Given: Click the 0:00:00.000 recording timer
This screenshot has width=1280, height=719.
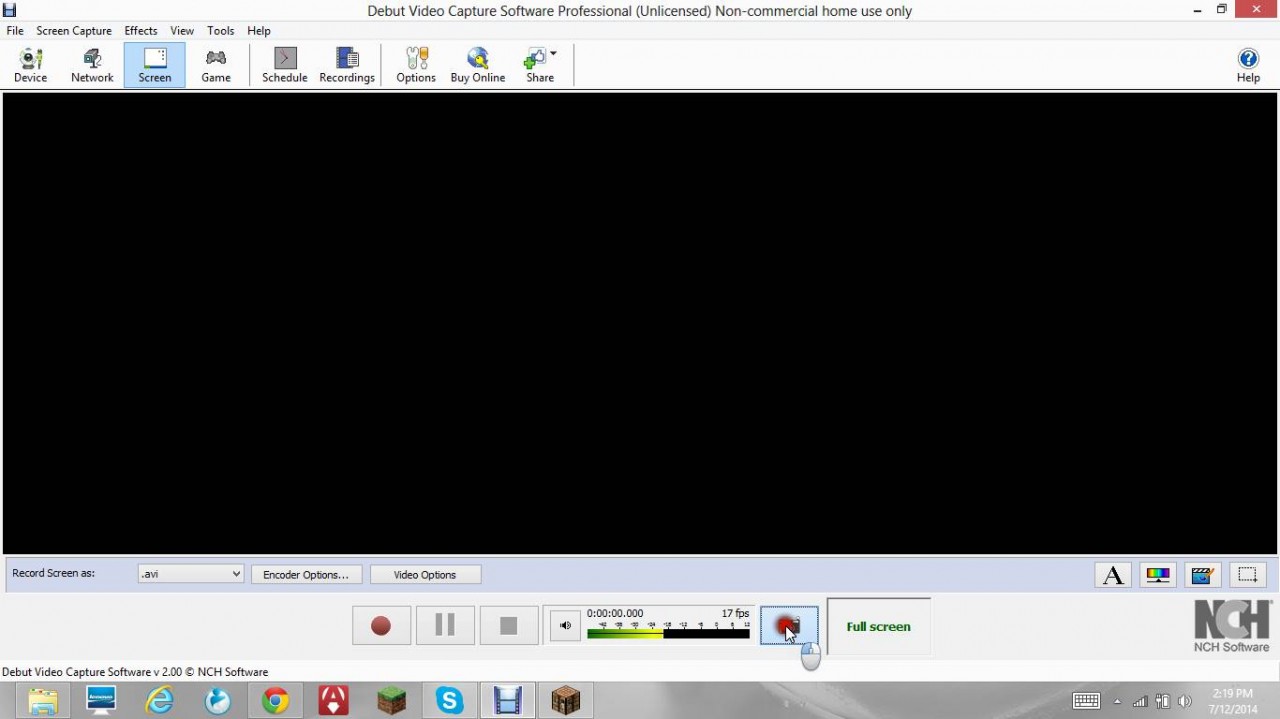Looking at the screenshot, I should (615, 613).
